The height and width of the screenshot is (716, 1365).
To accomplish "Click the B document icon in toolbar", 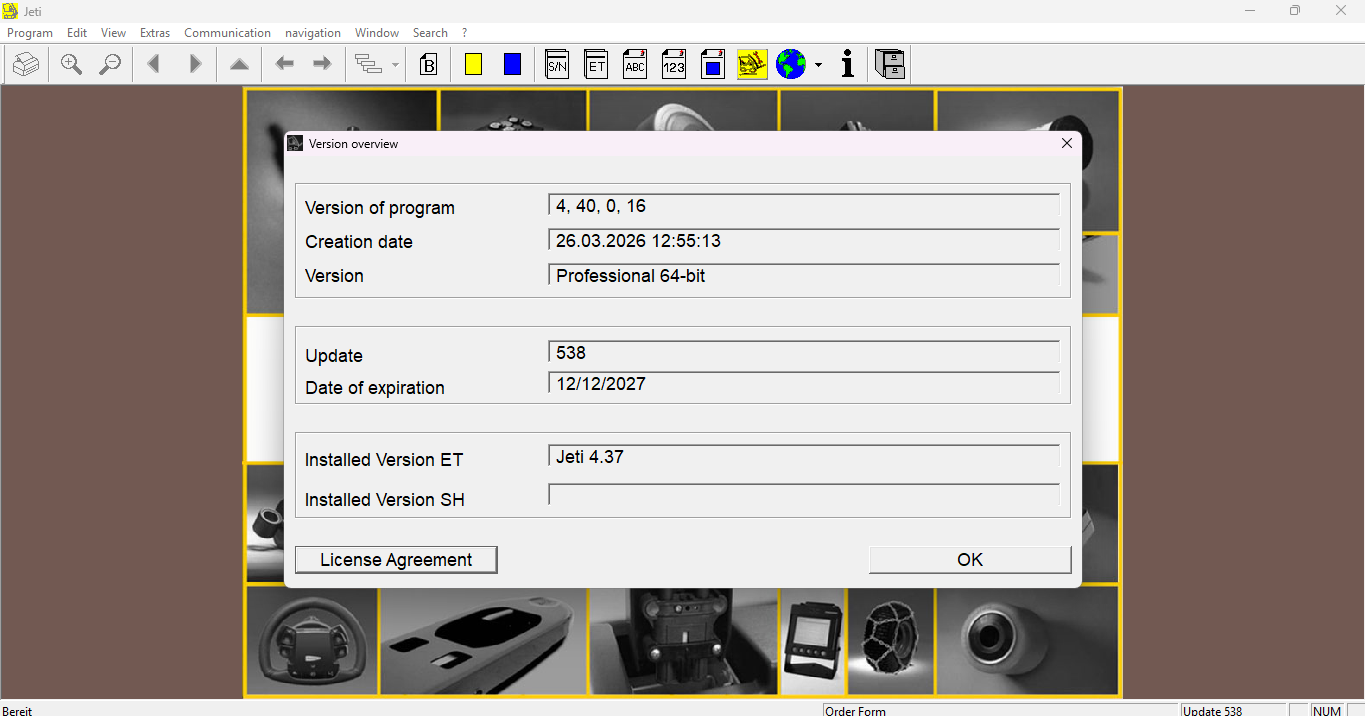I will pyautogui.click(x=429, y=65).
